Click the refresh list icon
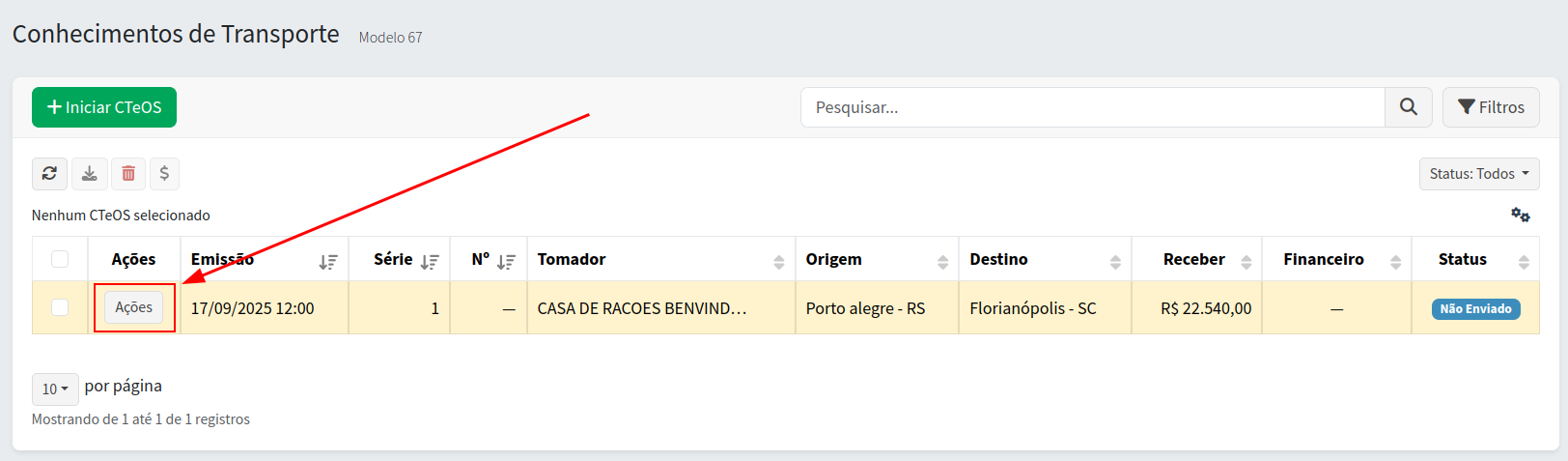This screenshot has height=461, width=1568. coord(49,174)
